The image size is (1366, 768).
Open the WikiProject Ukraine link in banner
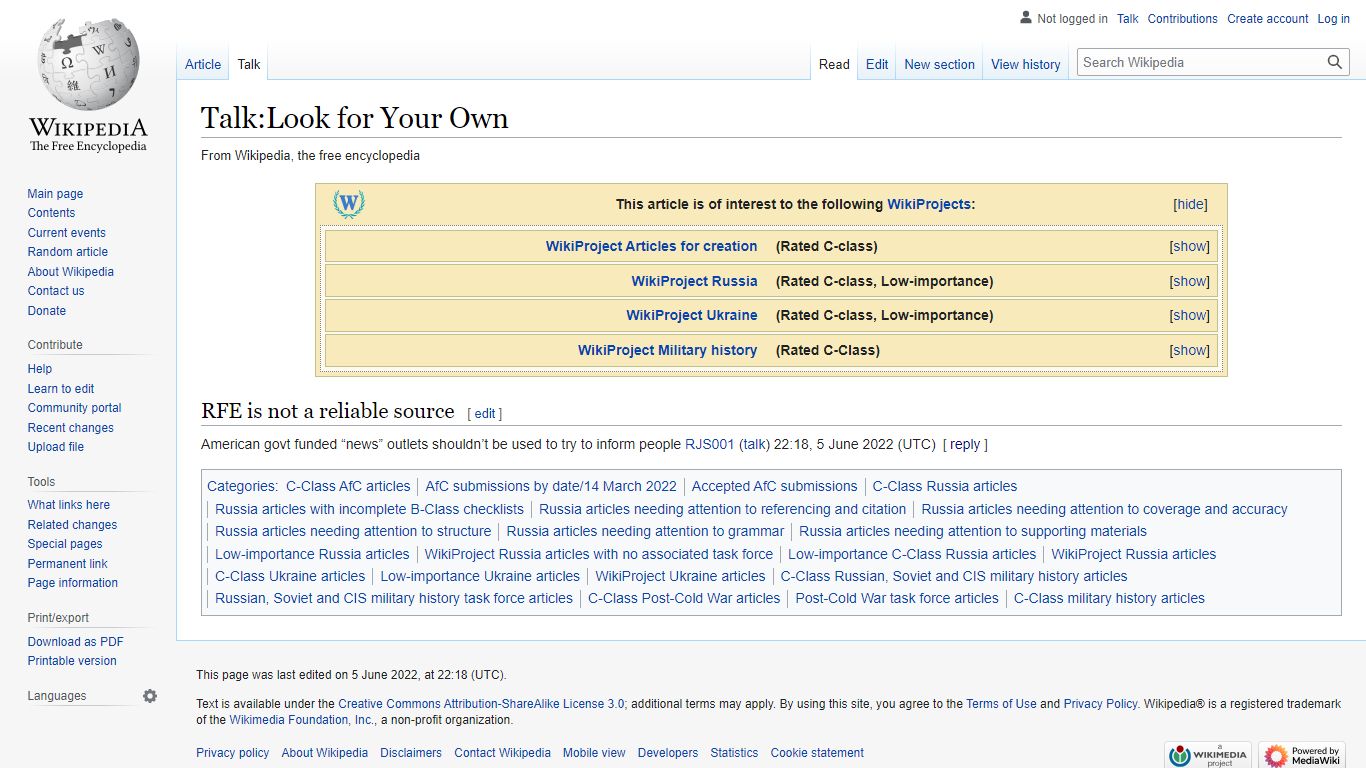coord(692,315)
